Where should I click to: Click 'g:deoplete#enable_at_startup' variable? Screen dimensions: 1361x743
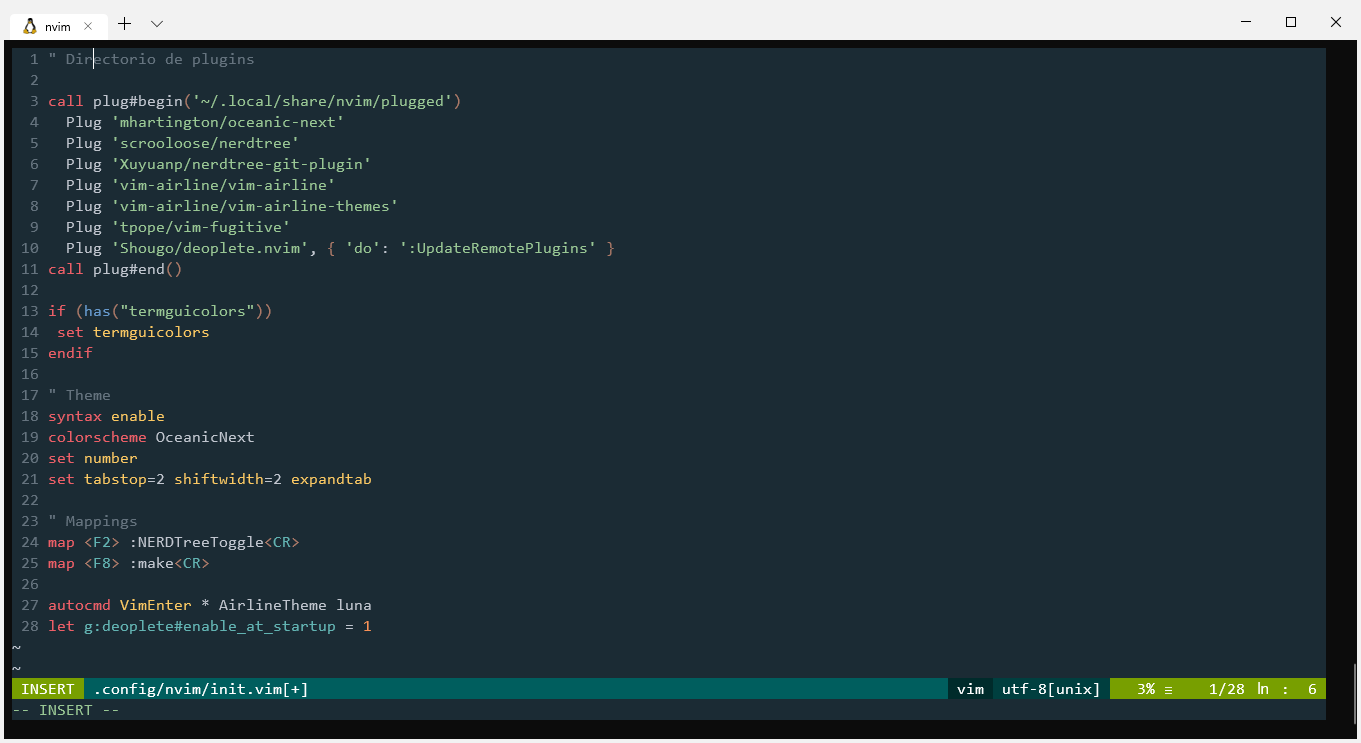[x=209, y=626]
